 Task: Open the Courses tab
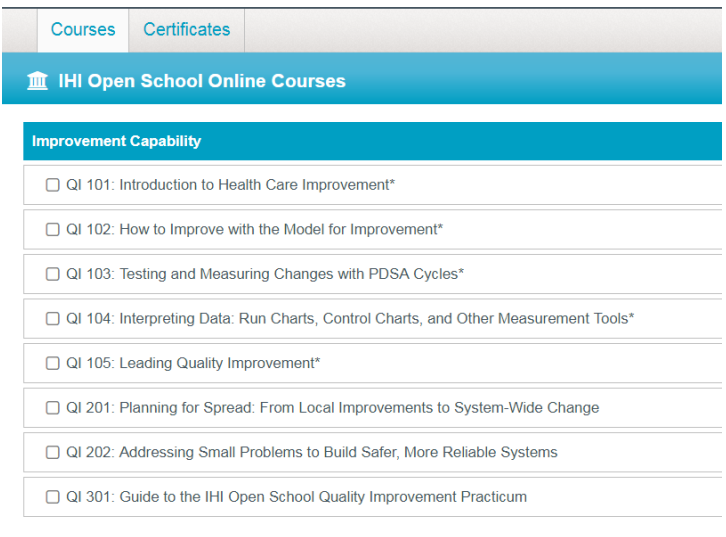tap(83, 30)
